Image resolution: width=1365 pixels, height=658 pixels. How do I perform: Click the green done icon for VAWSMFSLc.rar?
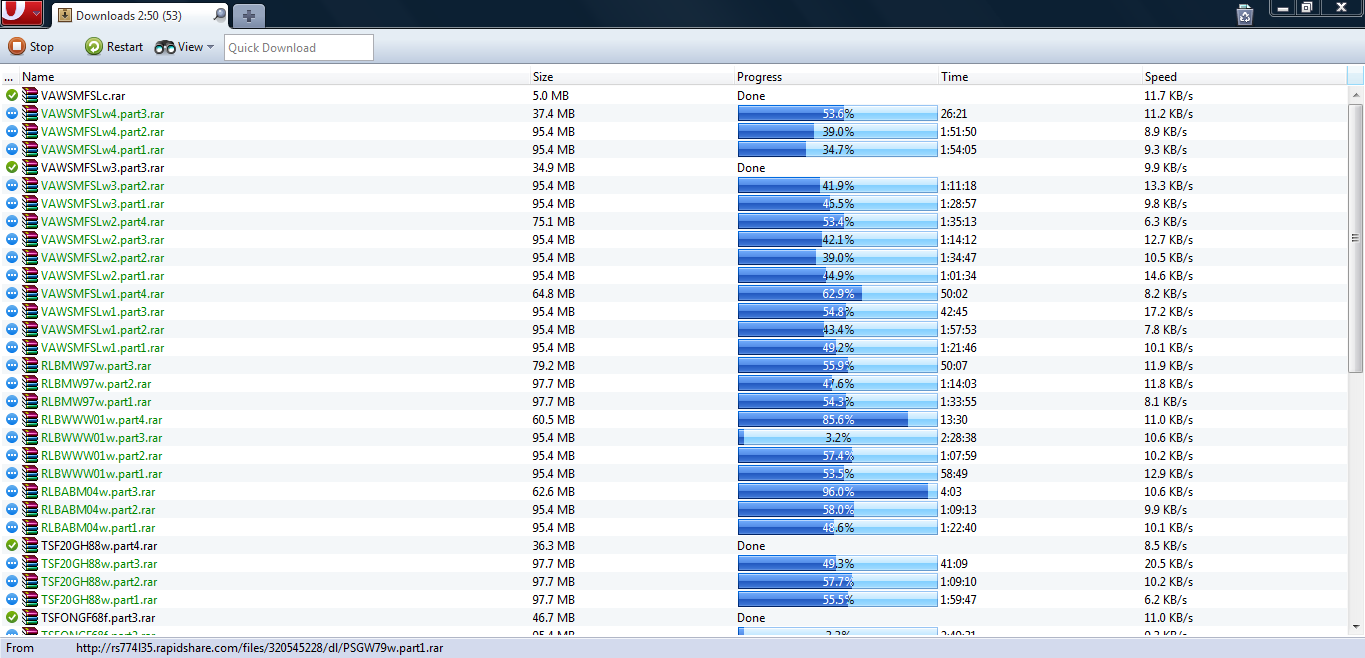coord(12,96)
